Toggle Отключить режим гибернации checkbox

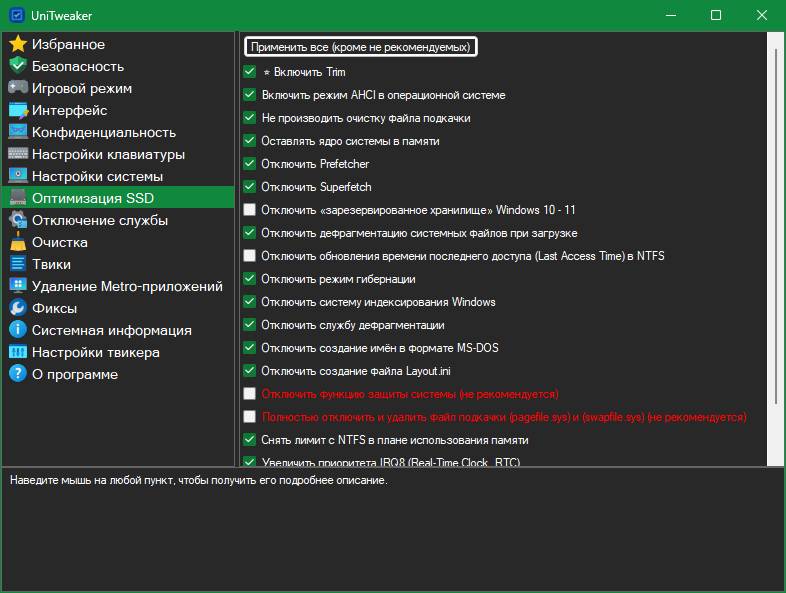(250, 279)
